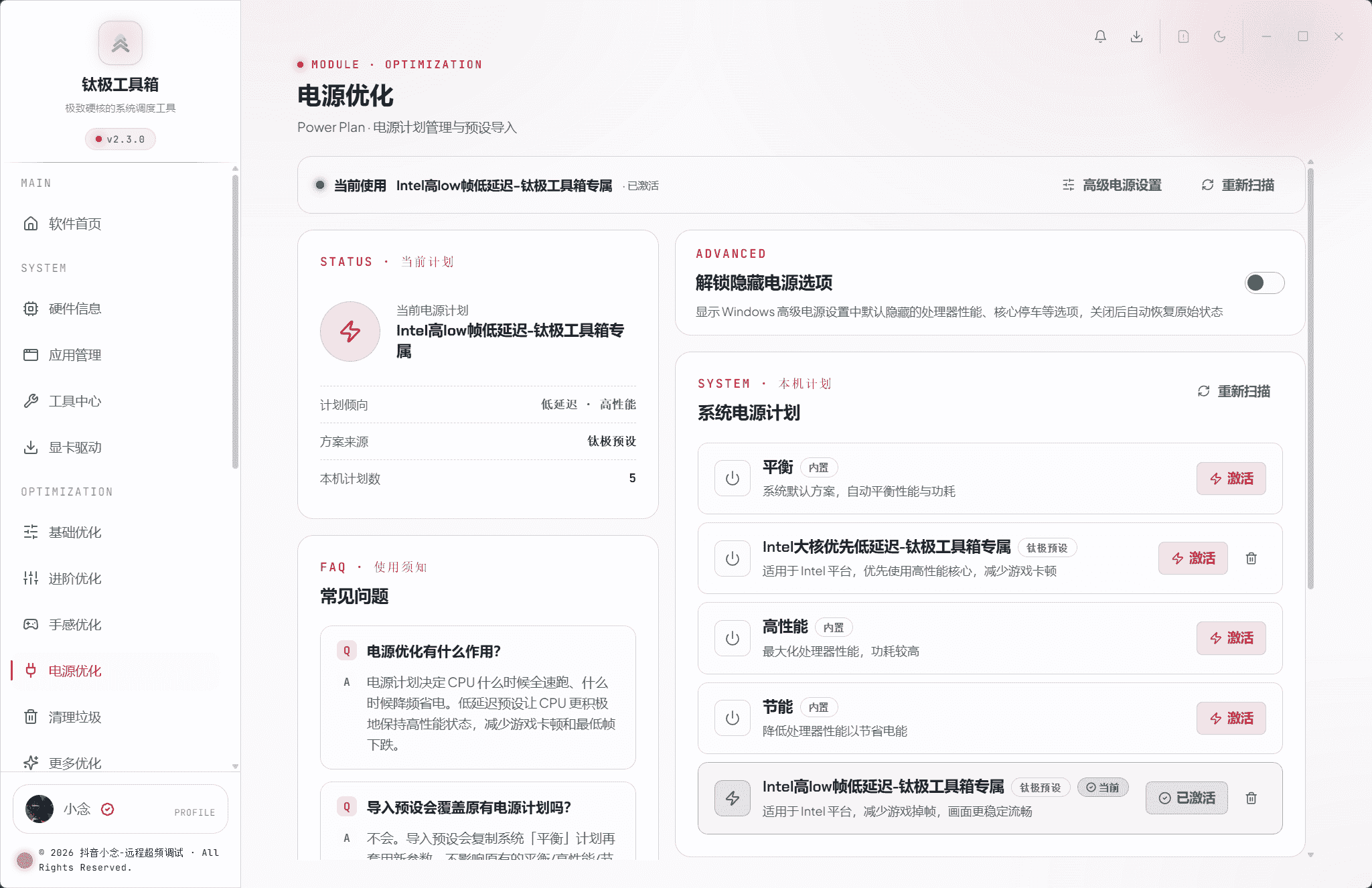
Task: Click the power icon of 节能 plan
Action: click(733, 719)
